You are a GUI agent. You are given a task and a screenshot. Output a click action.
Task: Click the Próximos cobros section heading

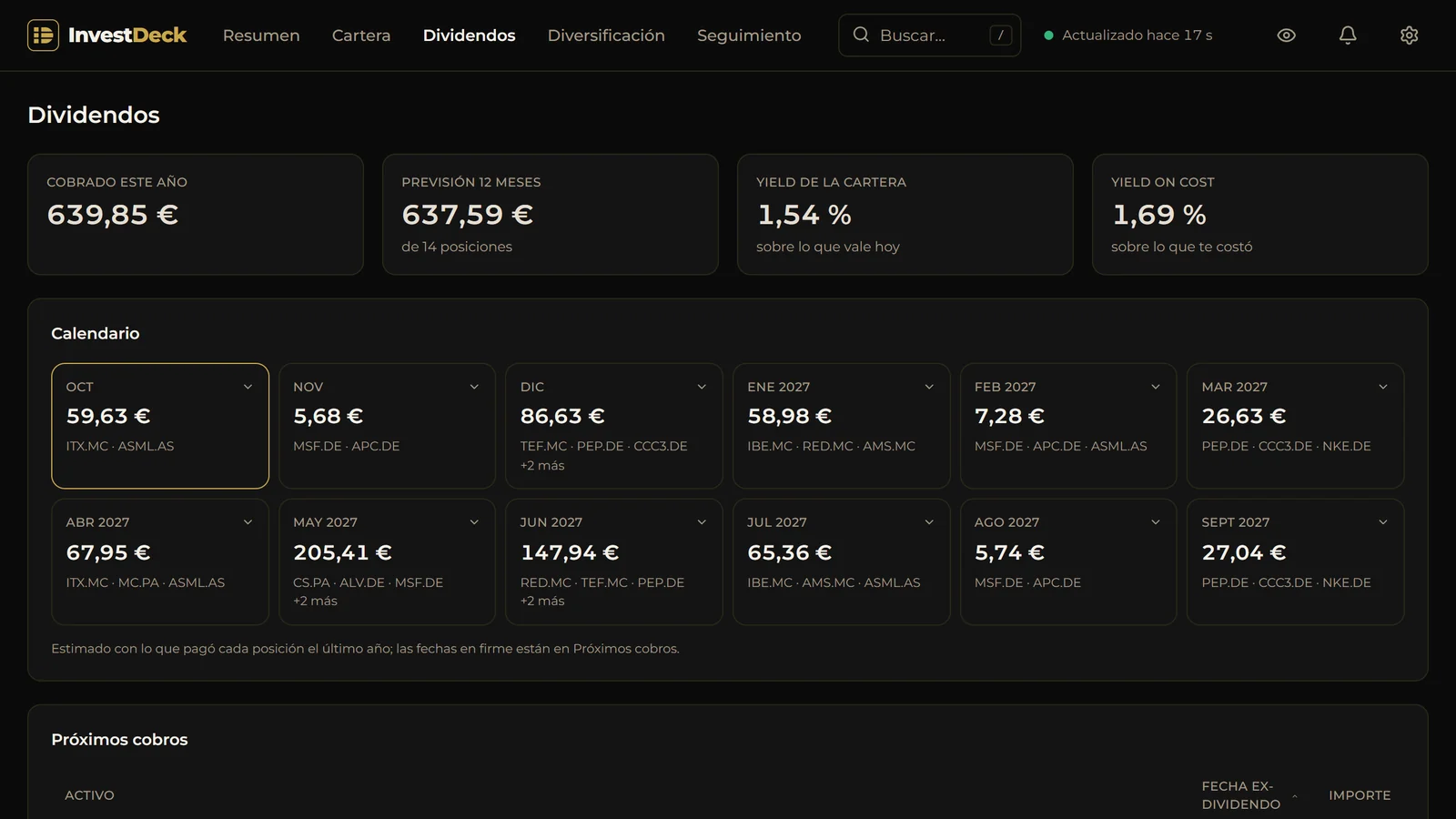pyautogui.click(x=119, y=740)
